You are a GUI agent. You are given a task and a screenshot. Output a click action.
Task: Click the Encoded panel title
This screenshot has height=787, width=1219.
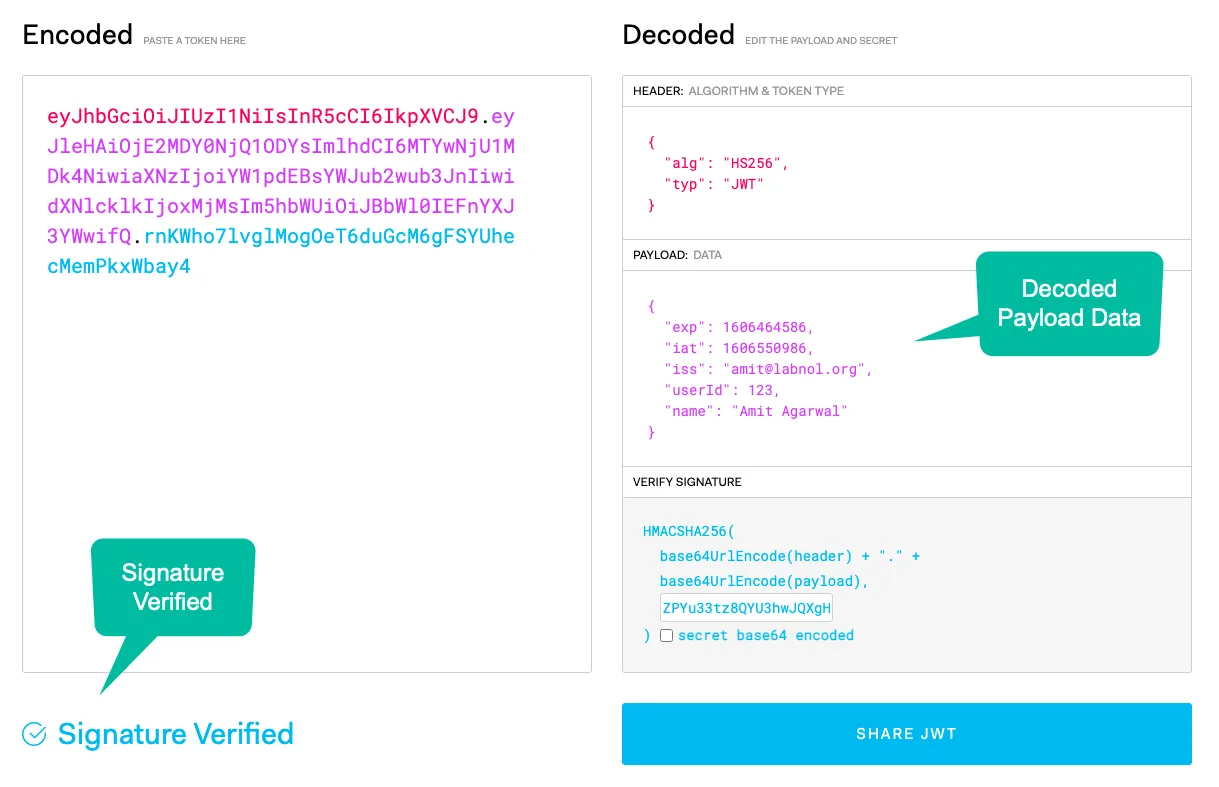[77, 34]
